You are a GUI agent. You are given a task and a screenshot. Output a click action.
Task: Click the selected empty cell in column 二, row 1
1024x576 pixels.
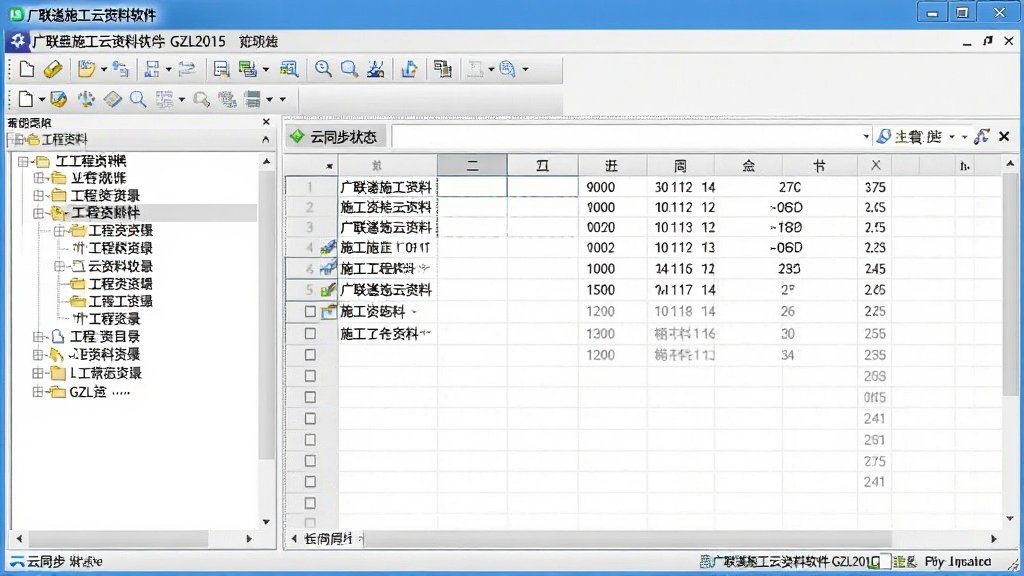pyautogui.click(x=472, y=187)
